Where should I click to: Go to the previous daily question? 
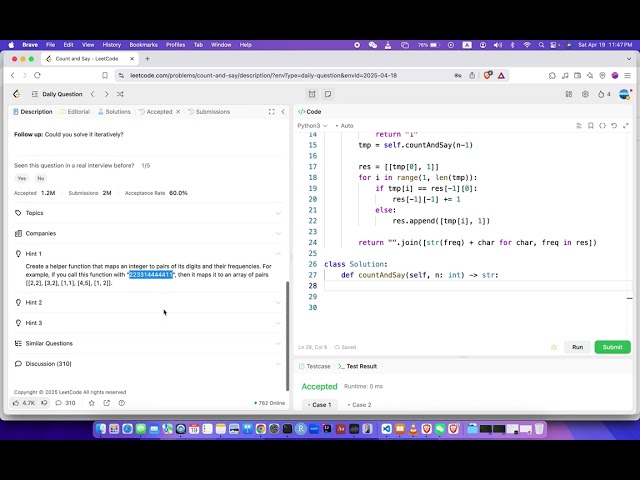(x=93, y=94)
